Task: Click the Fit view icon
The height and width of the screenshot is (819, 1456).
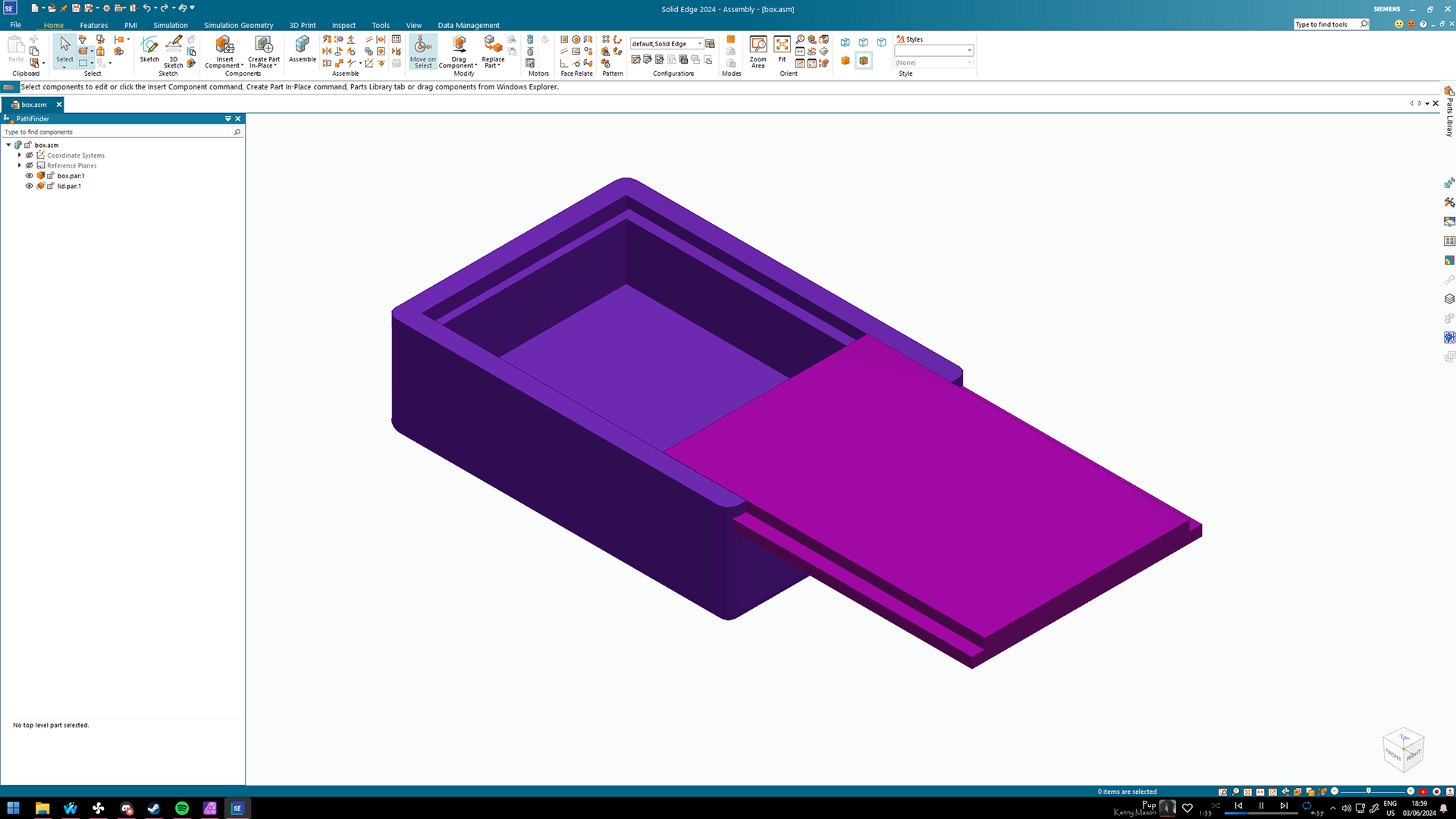Action: [x=782, y=49]
